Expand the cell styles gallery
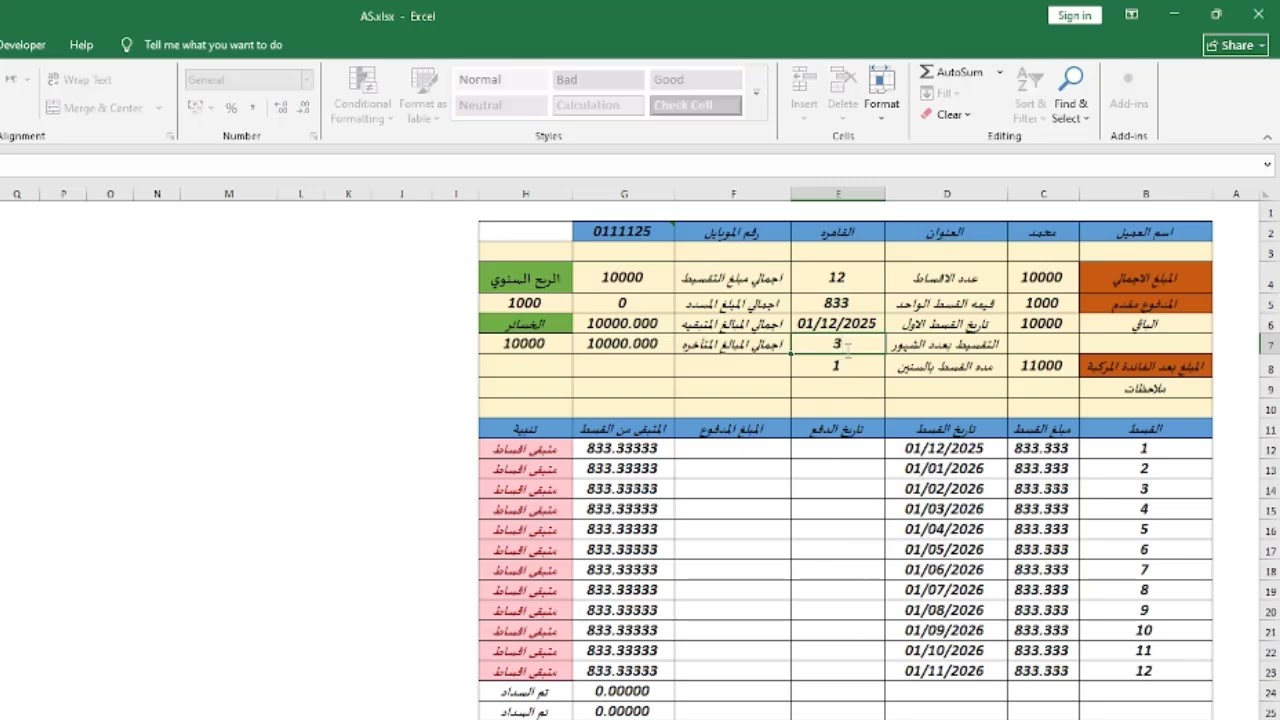1280x720 pixels. [756, 93]
